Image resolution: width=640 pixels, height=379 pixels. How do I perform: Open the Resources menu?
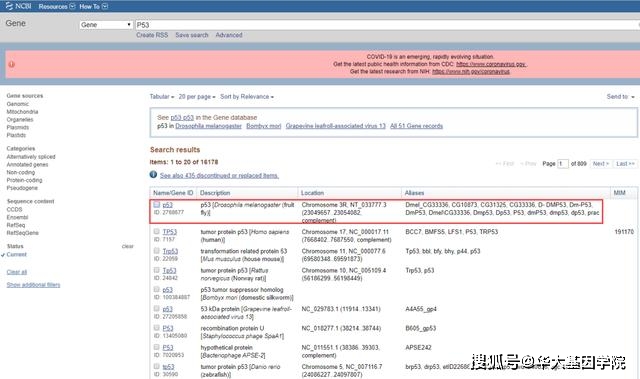tap(57, 6)
